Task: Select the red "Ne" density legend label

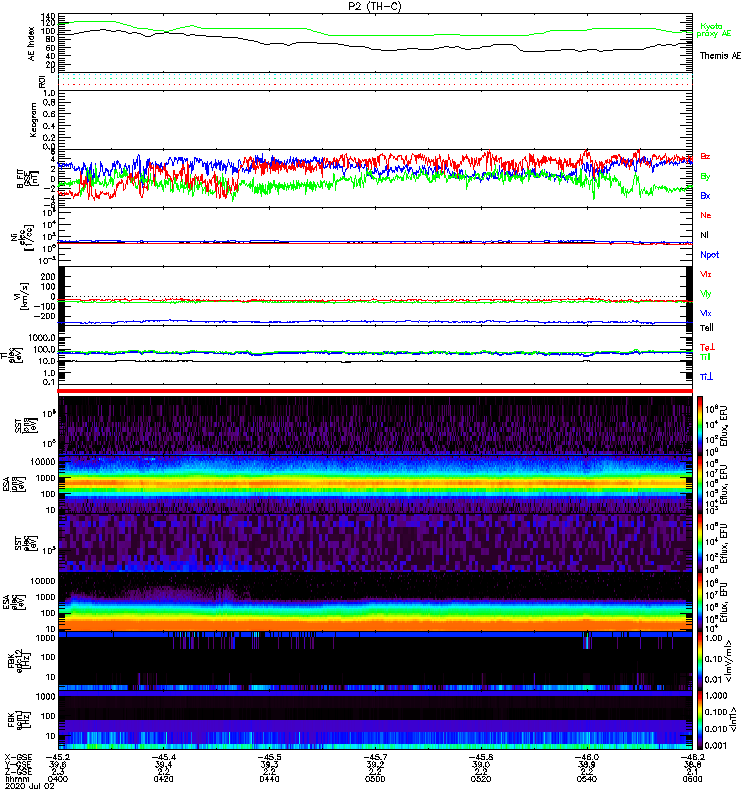Action: 706,215
